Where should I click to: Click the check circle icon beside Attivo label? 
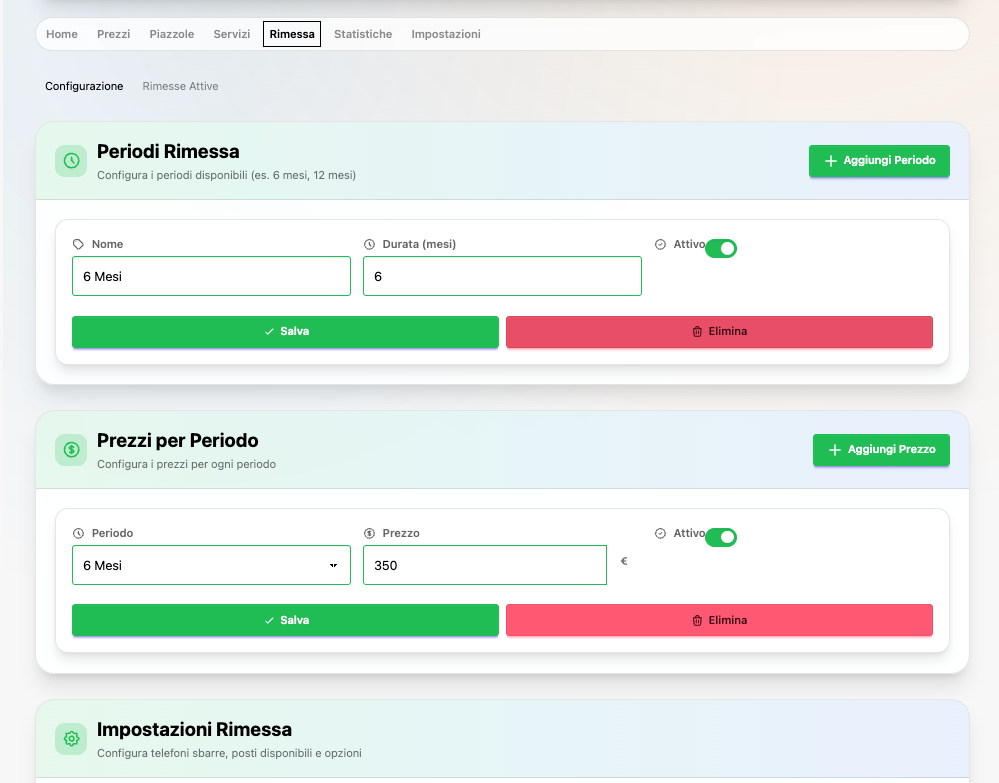coord(660,243)
